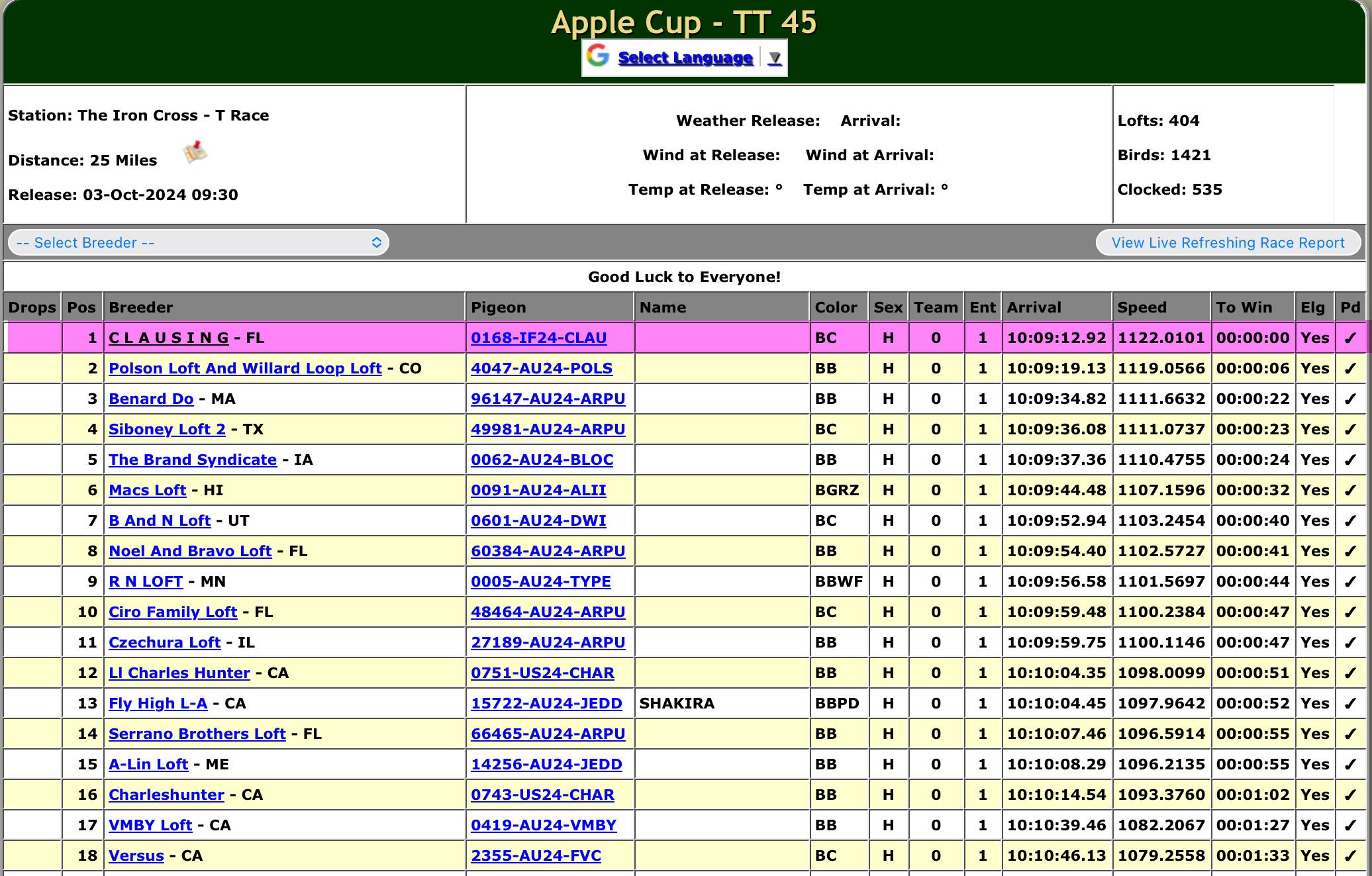This screenshot has width=1372, height=876.
Task: Open pigeon 48464-AU24-ARPU details
Action: click(x=548, y=612)
